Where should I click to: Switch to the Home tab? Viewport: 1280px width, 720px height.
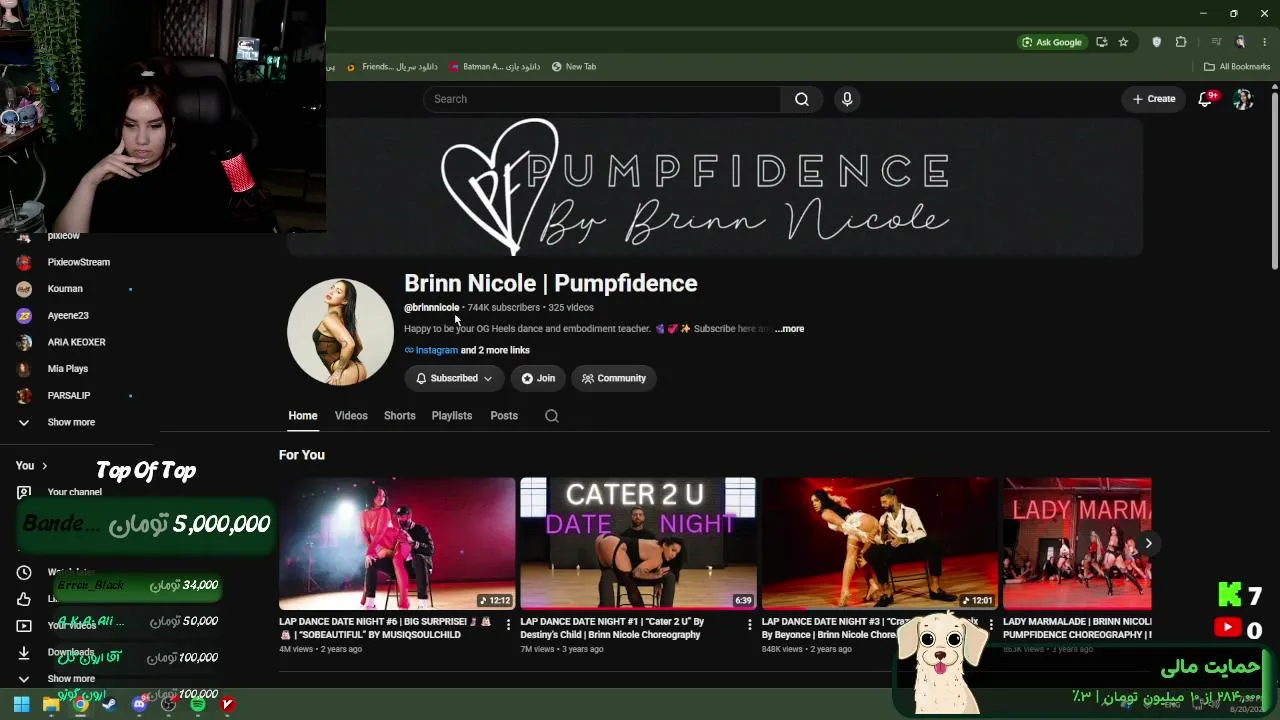[303, 416]
